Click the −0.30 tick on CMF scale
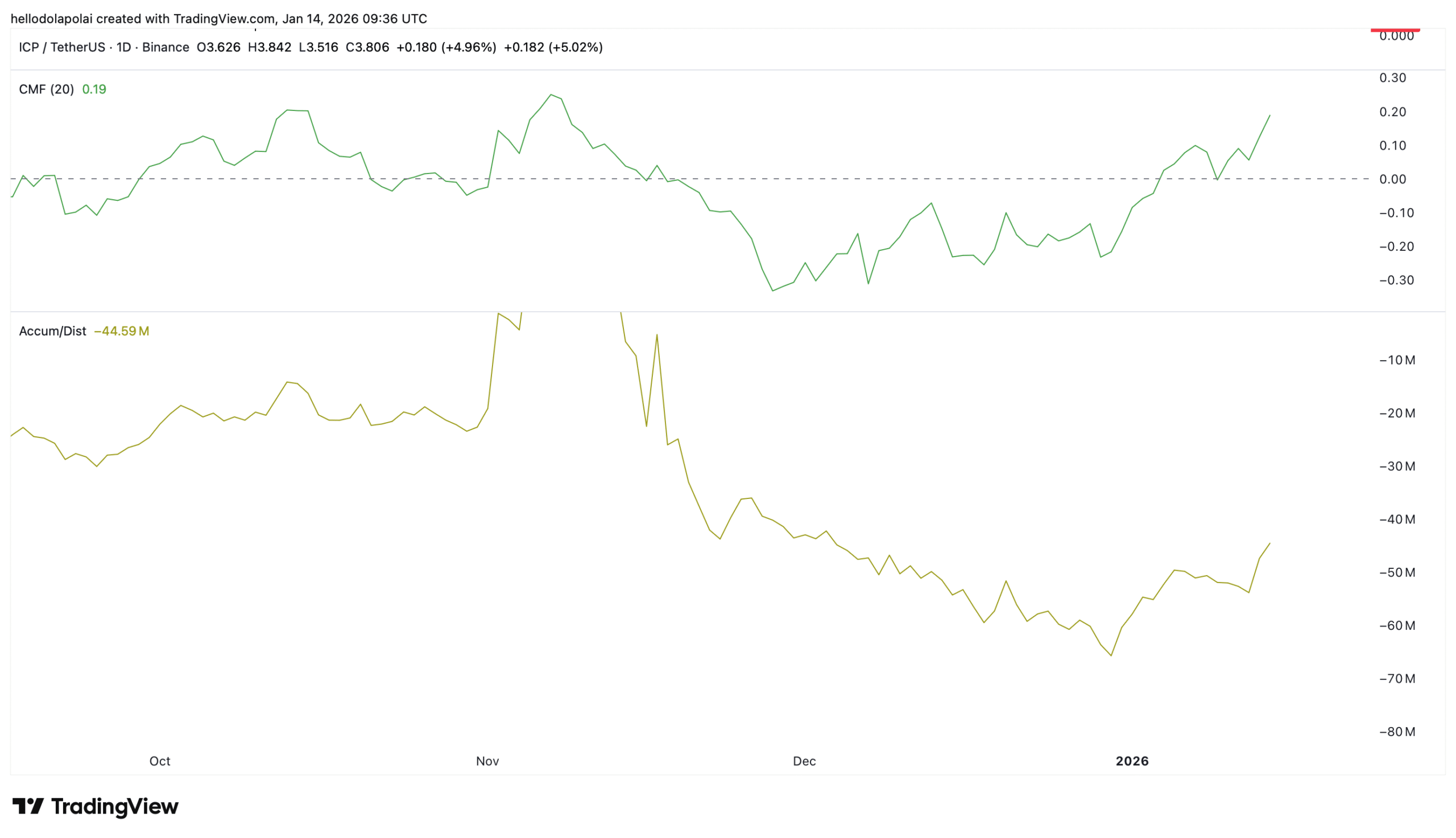Screen dimensions: 1456x838 [1396, 280]
